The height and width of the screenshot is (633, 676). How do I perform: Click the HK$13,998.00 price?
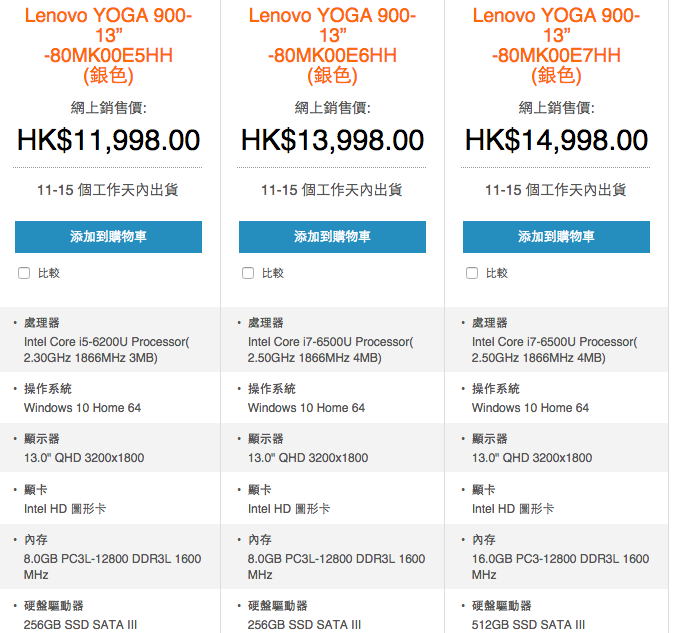tap(332, 140)
